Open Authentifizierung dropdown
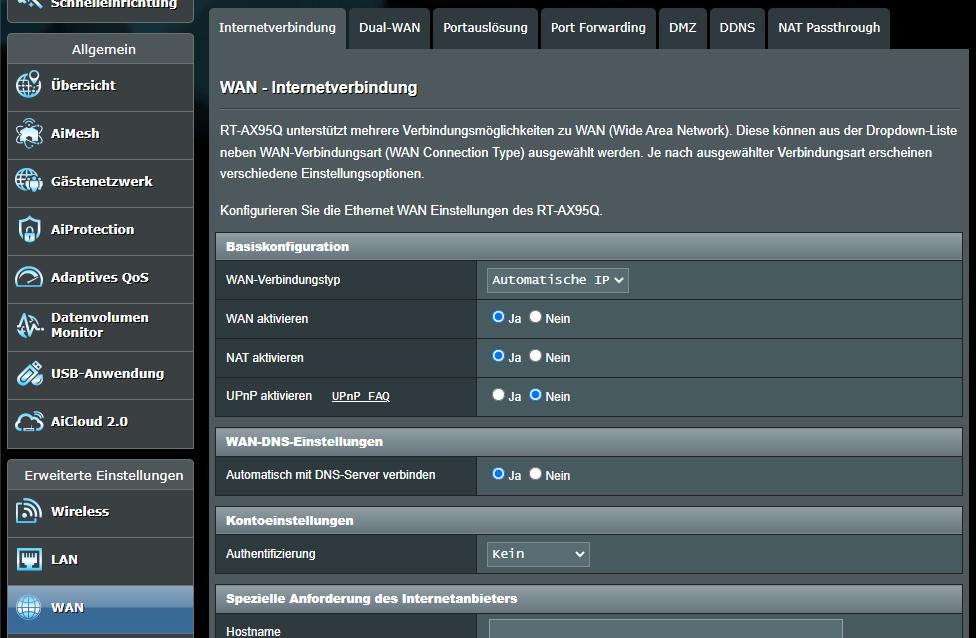Image resolution: width=976 pixels, height=638 pixels. [x=538, y=554]
